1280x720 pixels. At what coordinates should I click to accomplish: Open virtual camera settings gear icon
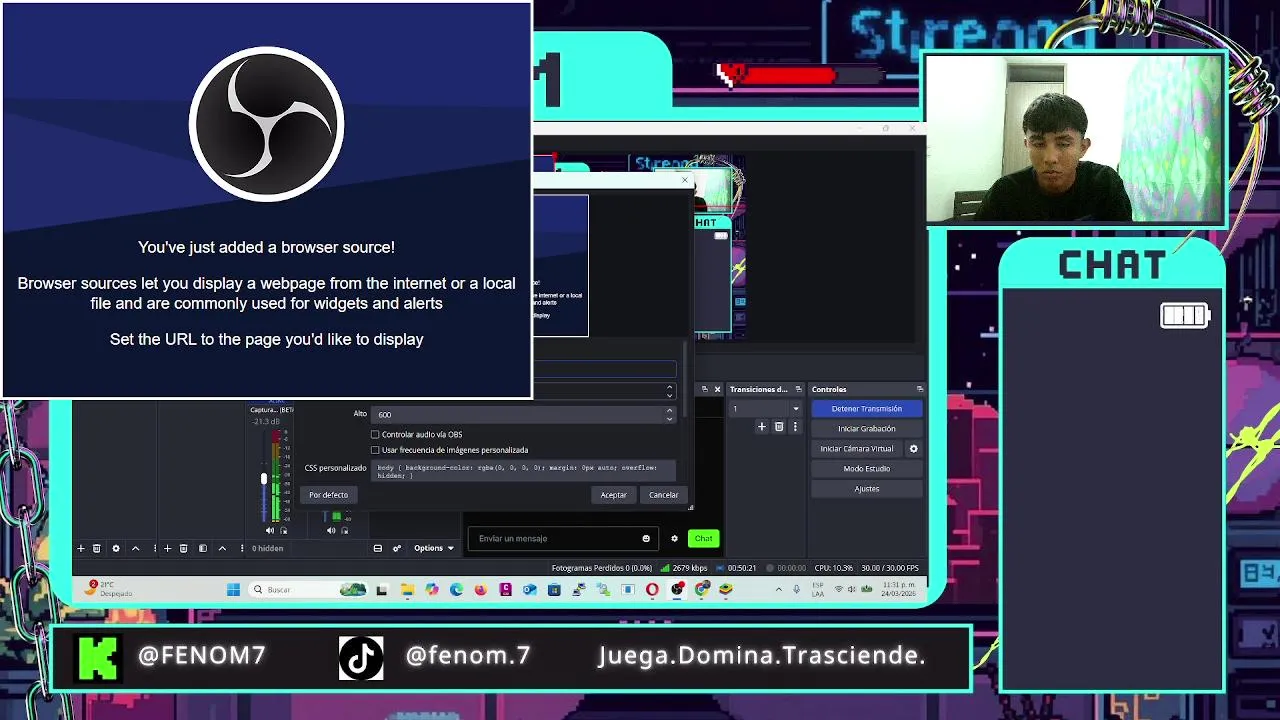point(913,449)
